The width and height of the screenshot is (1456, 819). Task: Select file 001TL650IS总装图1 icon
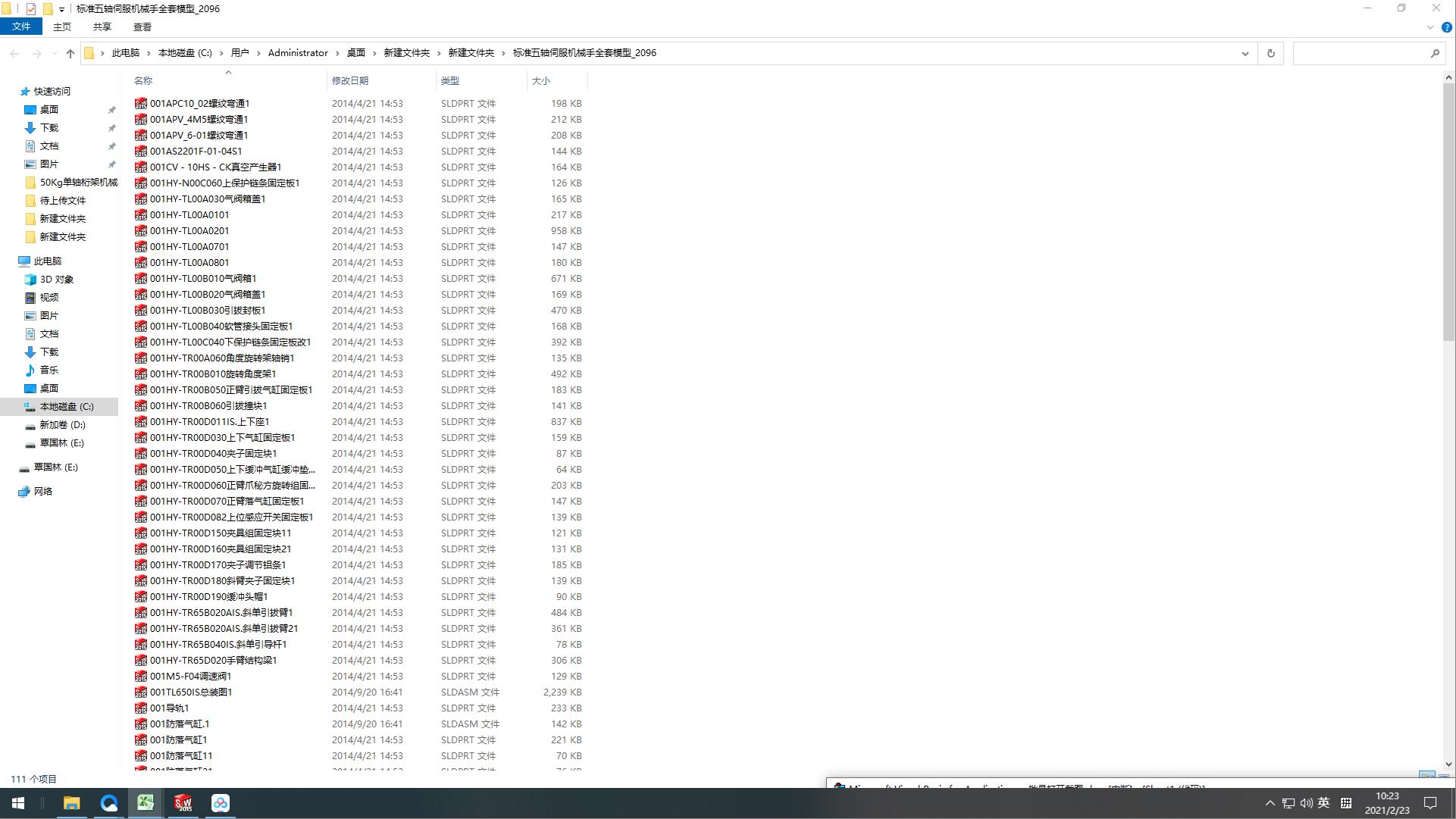141,692
